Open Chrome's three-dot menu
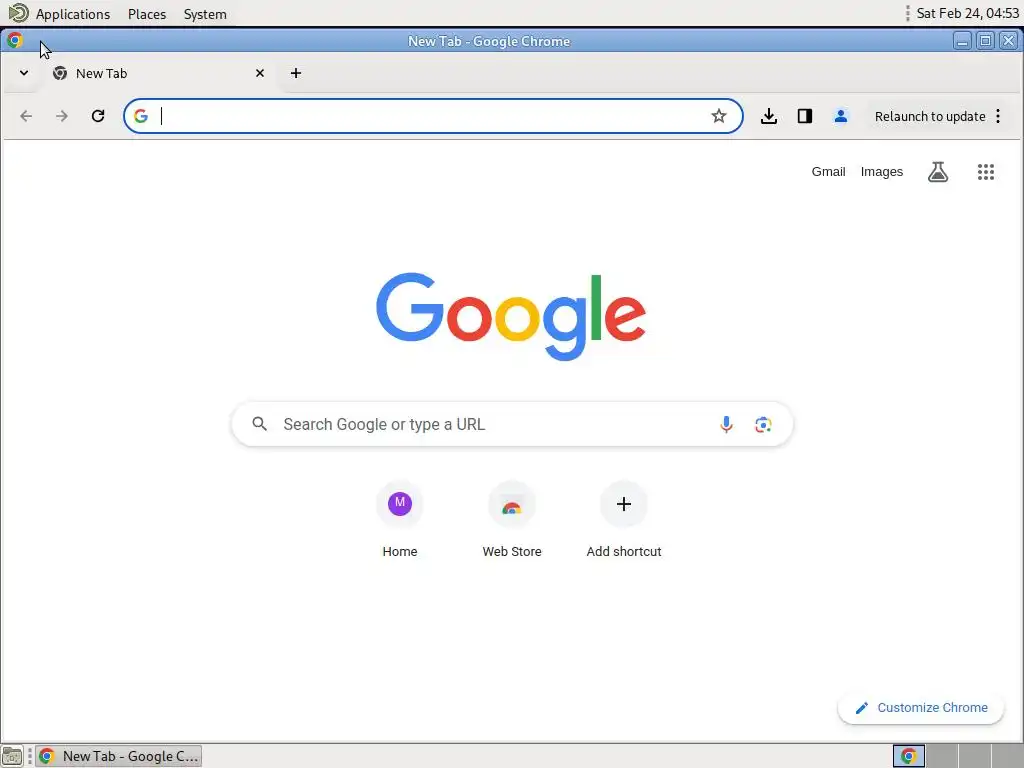This screenshot has height=768, width=1024. 998,116
